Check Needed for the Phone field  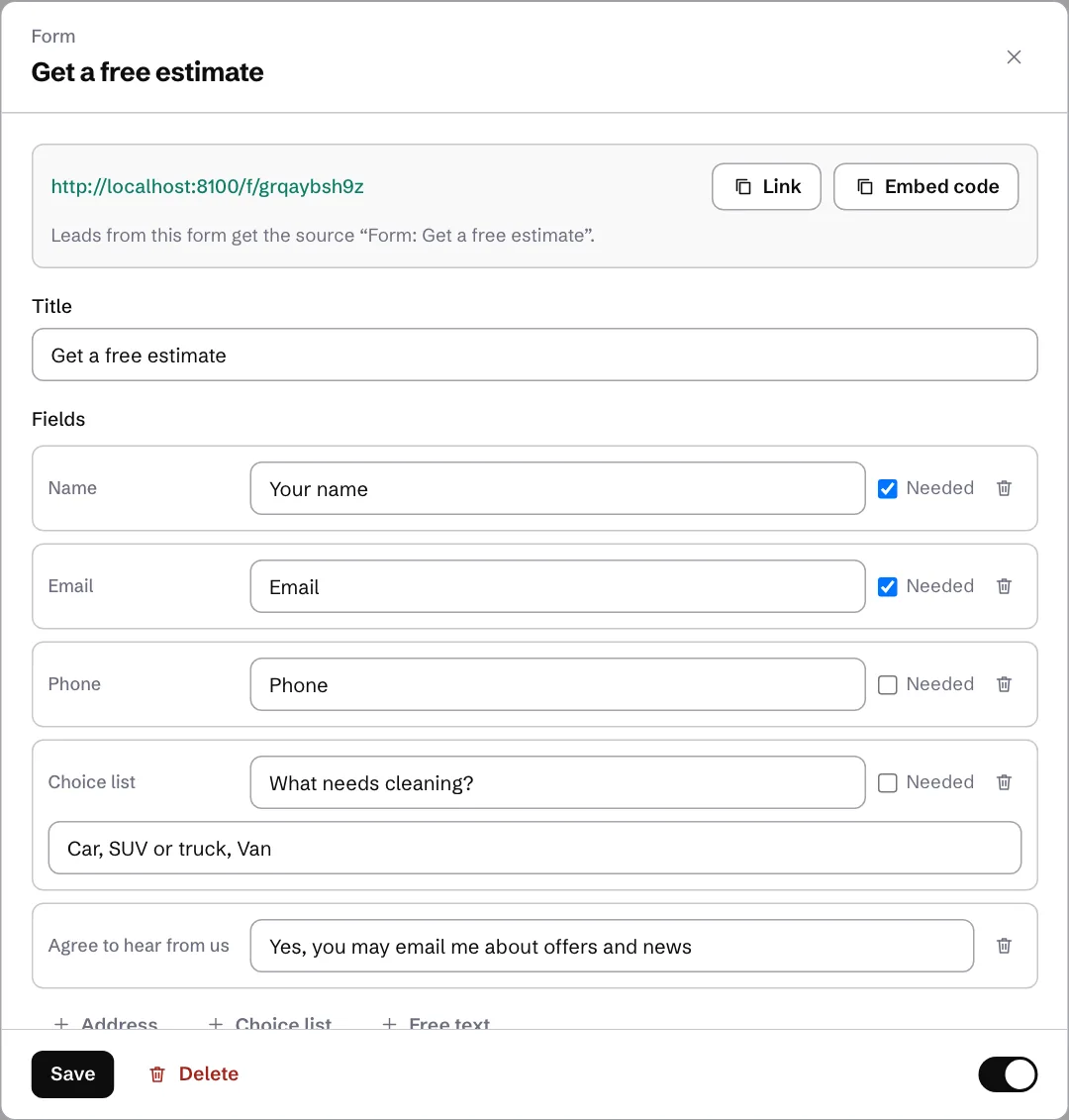pyautogui.click(x=888, y=684)
